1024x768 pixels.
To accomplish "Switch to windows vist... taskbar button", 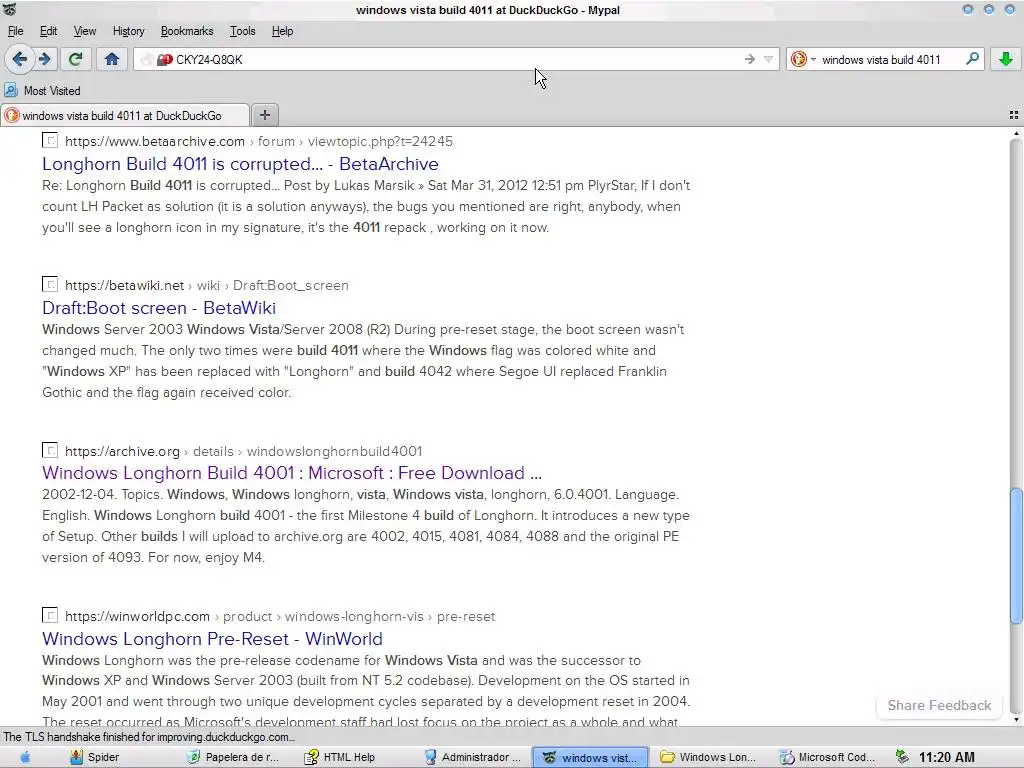I will pos(590,758).
